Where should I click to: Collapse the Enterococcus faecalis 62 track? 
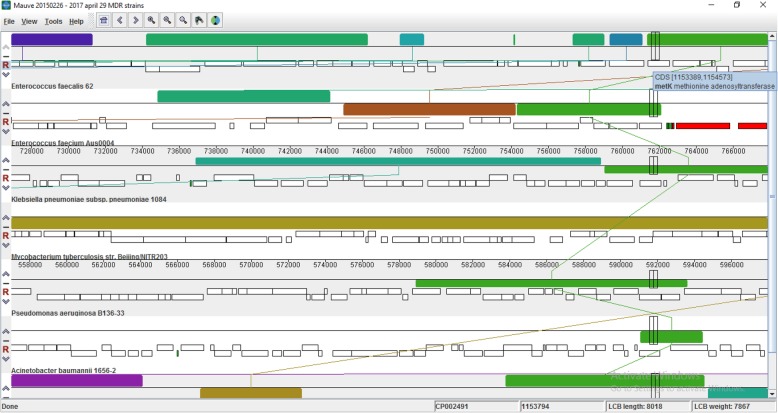[x=6, y=56]
